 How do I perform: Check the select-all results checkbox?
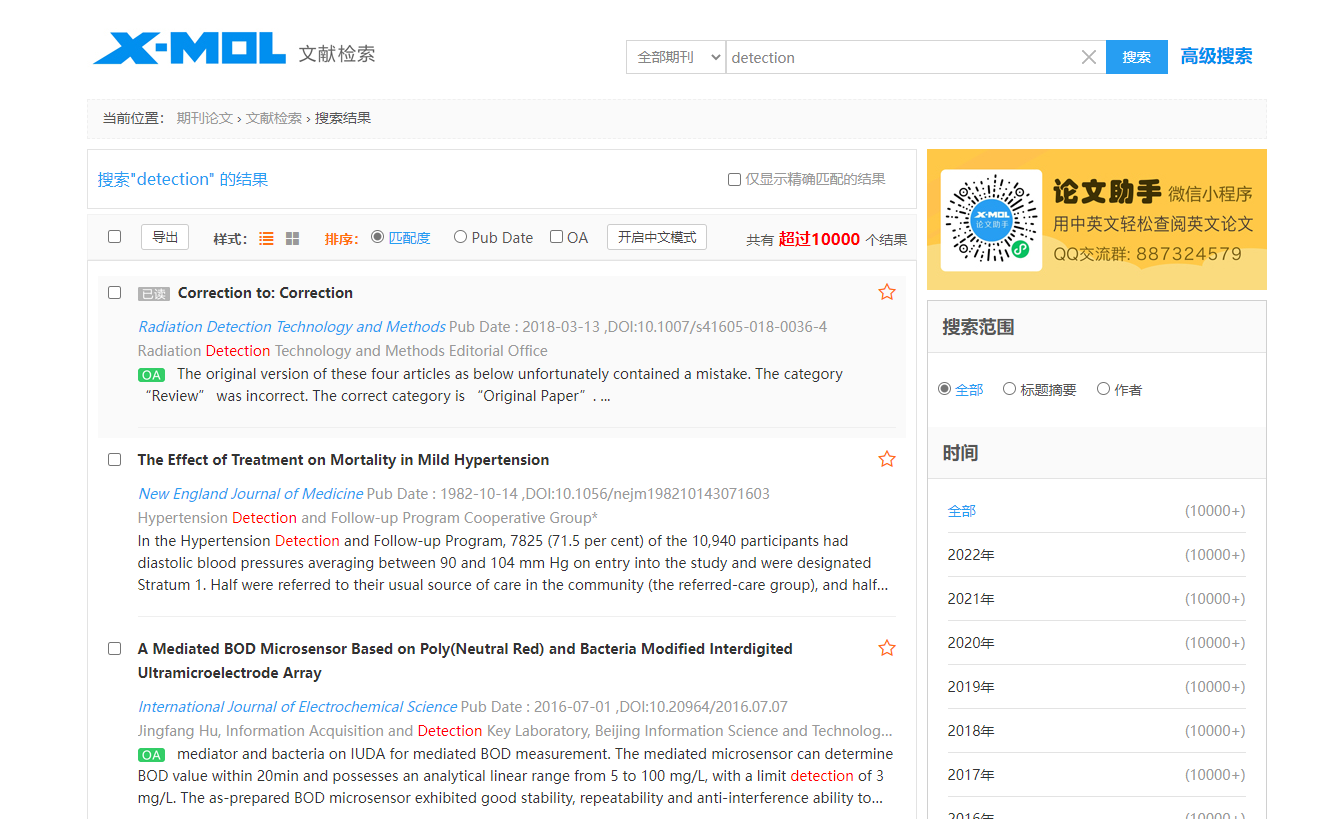(x=114, y=237)
